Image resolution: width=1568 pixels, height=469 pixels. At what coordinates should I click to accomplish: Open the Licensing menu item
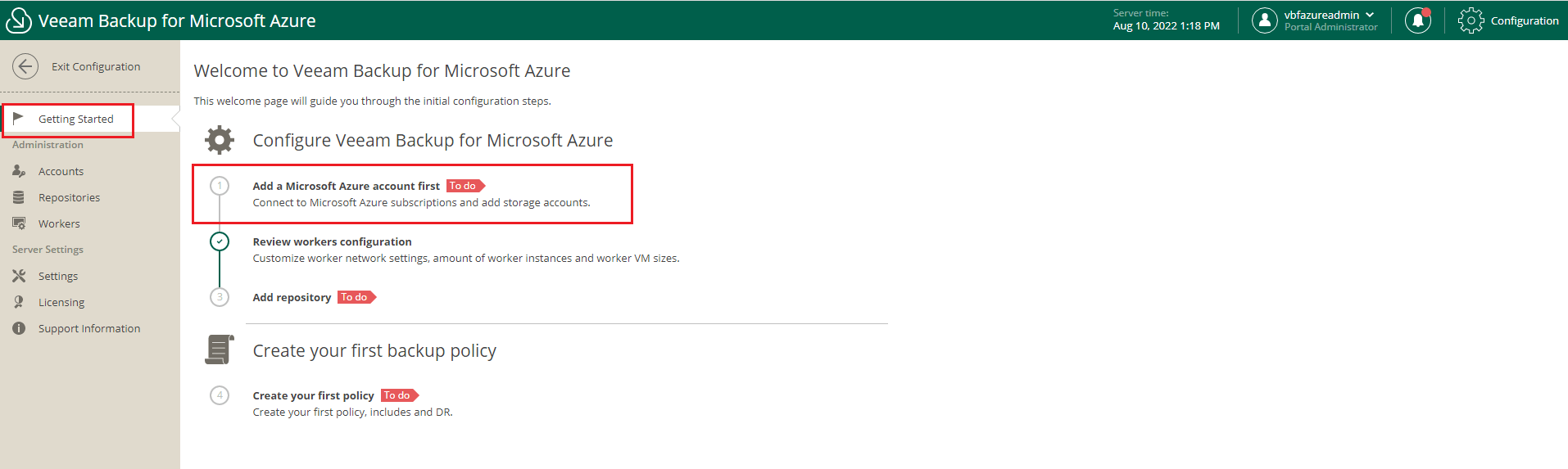(61, 302)
